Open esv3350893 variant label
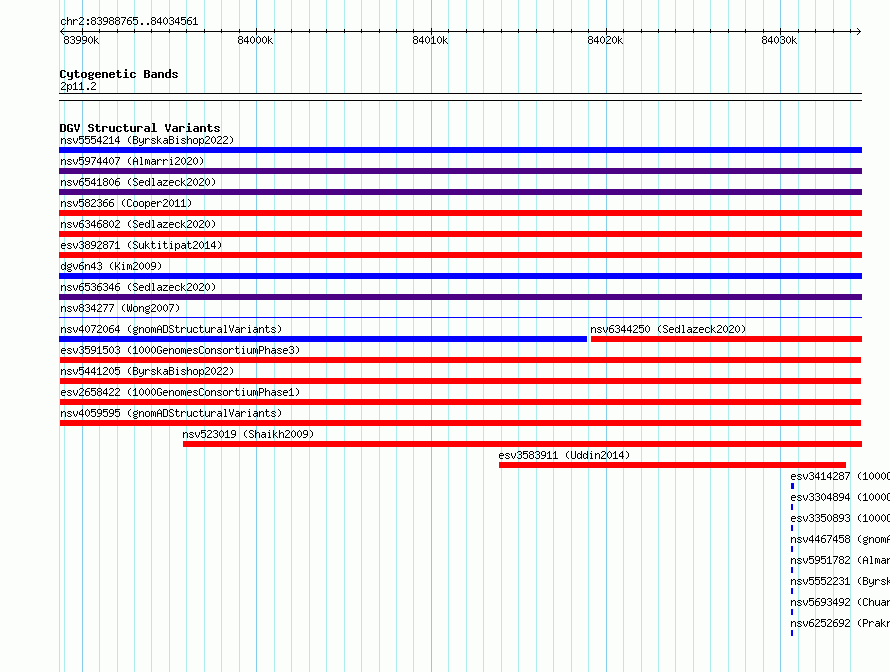Screen dimensions: 890x672 click(x=840, y=518)
